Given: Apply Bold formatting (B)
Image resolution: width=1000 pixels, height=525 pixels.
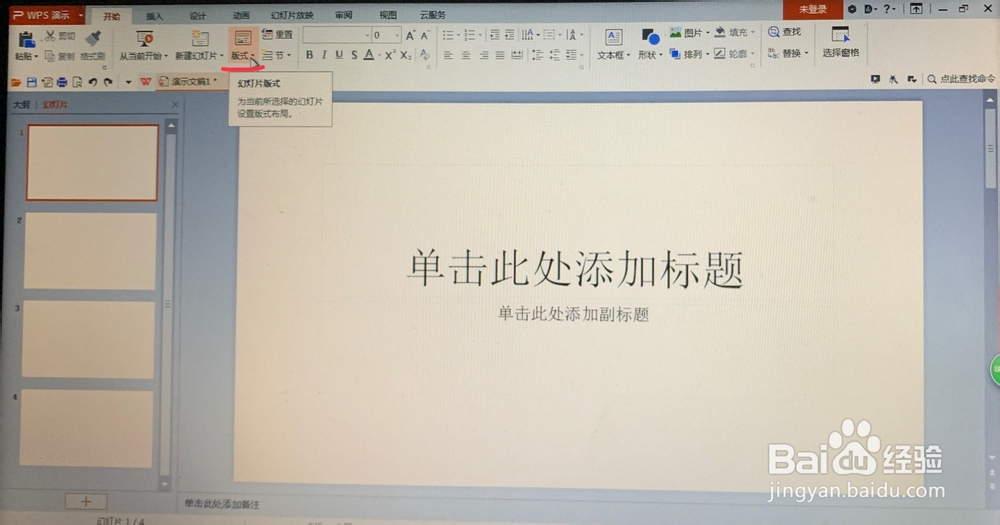Looking at the screenshot, I should [309, 55].
